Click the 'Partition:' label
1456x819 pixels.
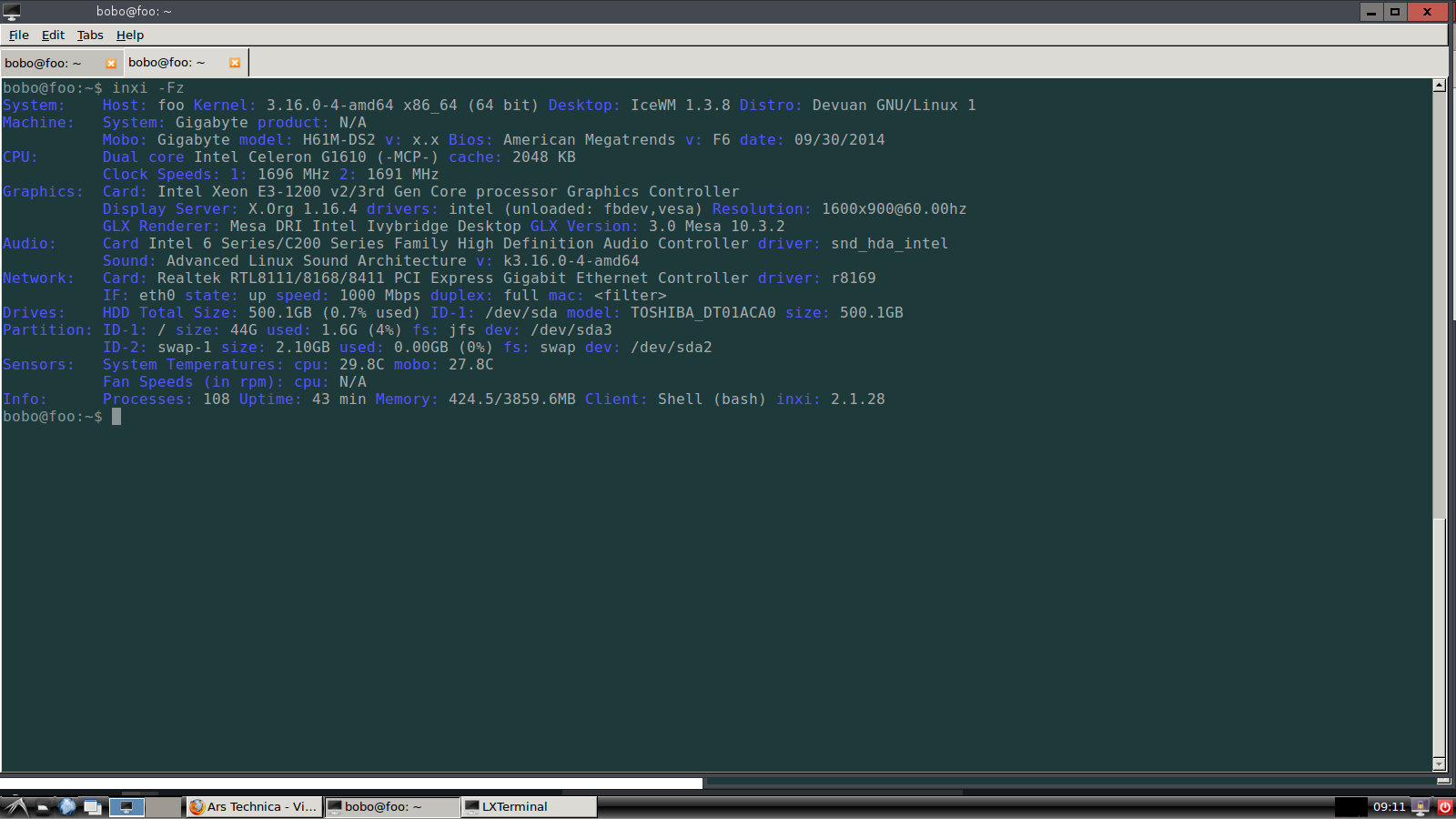coord(47,330)
